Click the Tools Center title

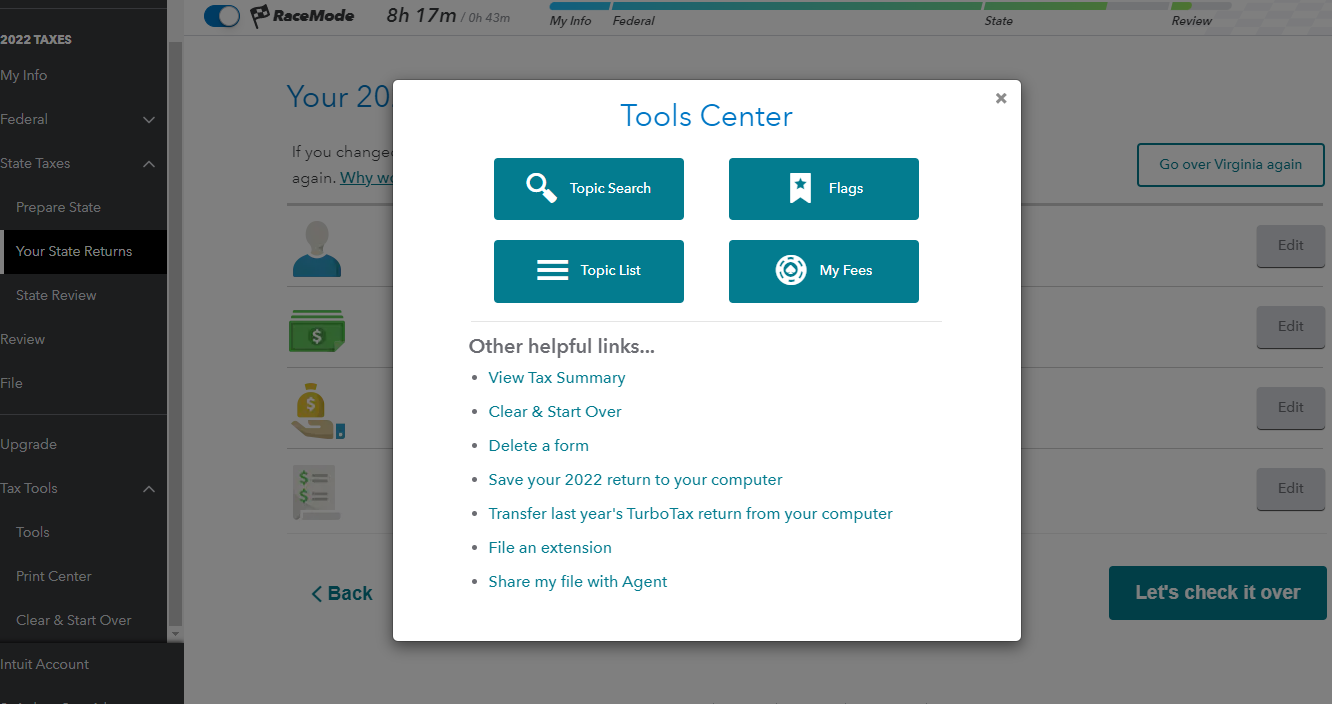tap(706, 116)
